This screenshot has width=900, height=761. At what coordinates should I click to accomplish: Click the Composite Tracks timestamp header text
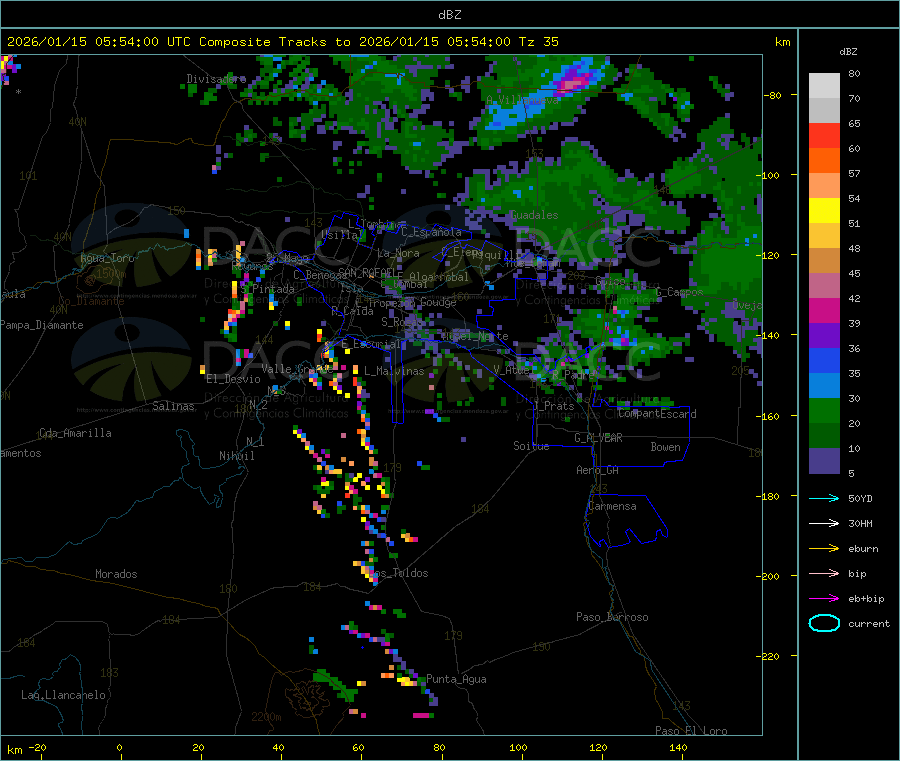[x=283, y=42]
